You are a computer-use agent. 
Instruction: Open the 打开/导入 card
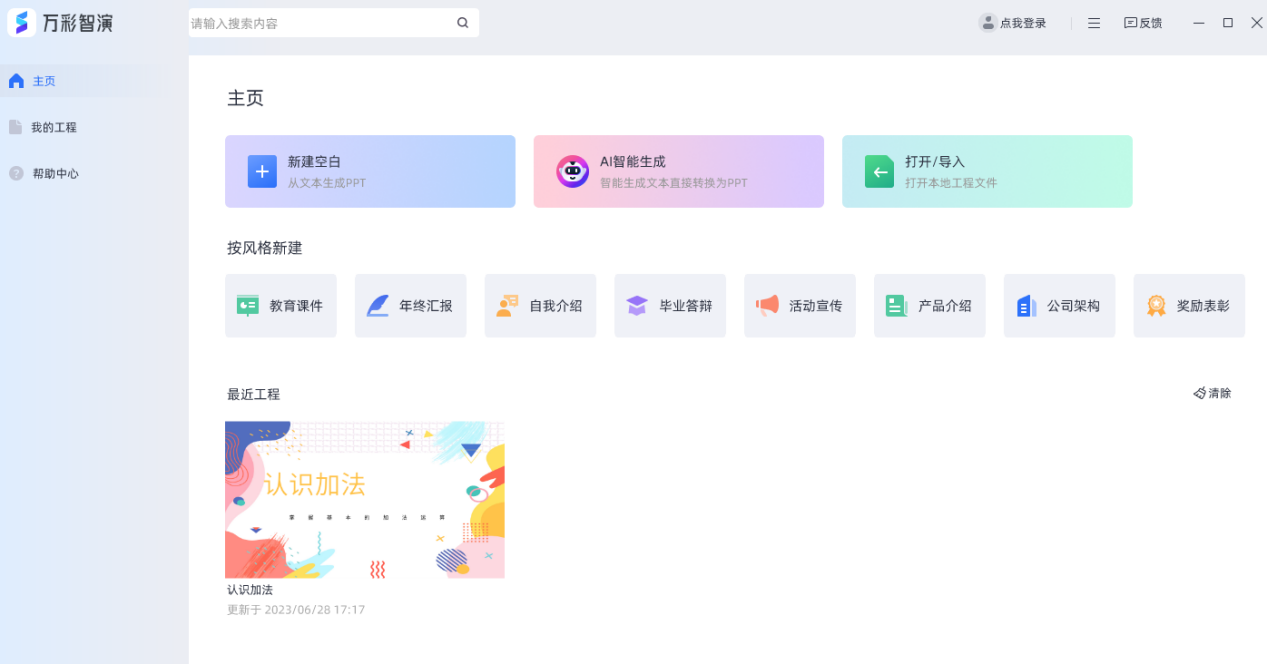coord(987,172)
